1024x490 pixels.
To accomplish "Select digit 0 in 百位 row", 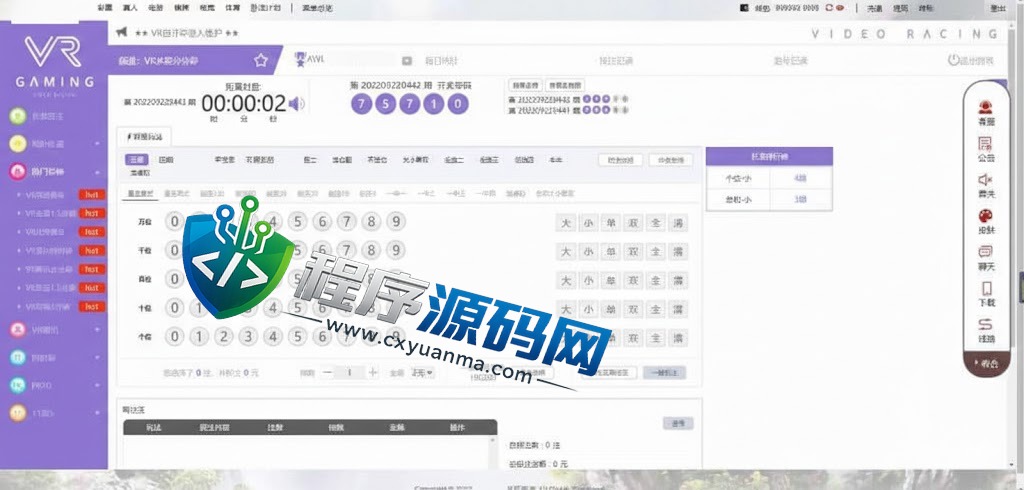I will click(x=174, y=279).
